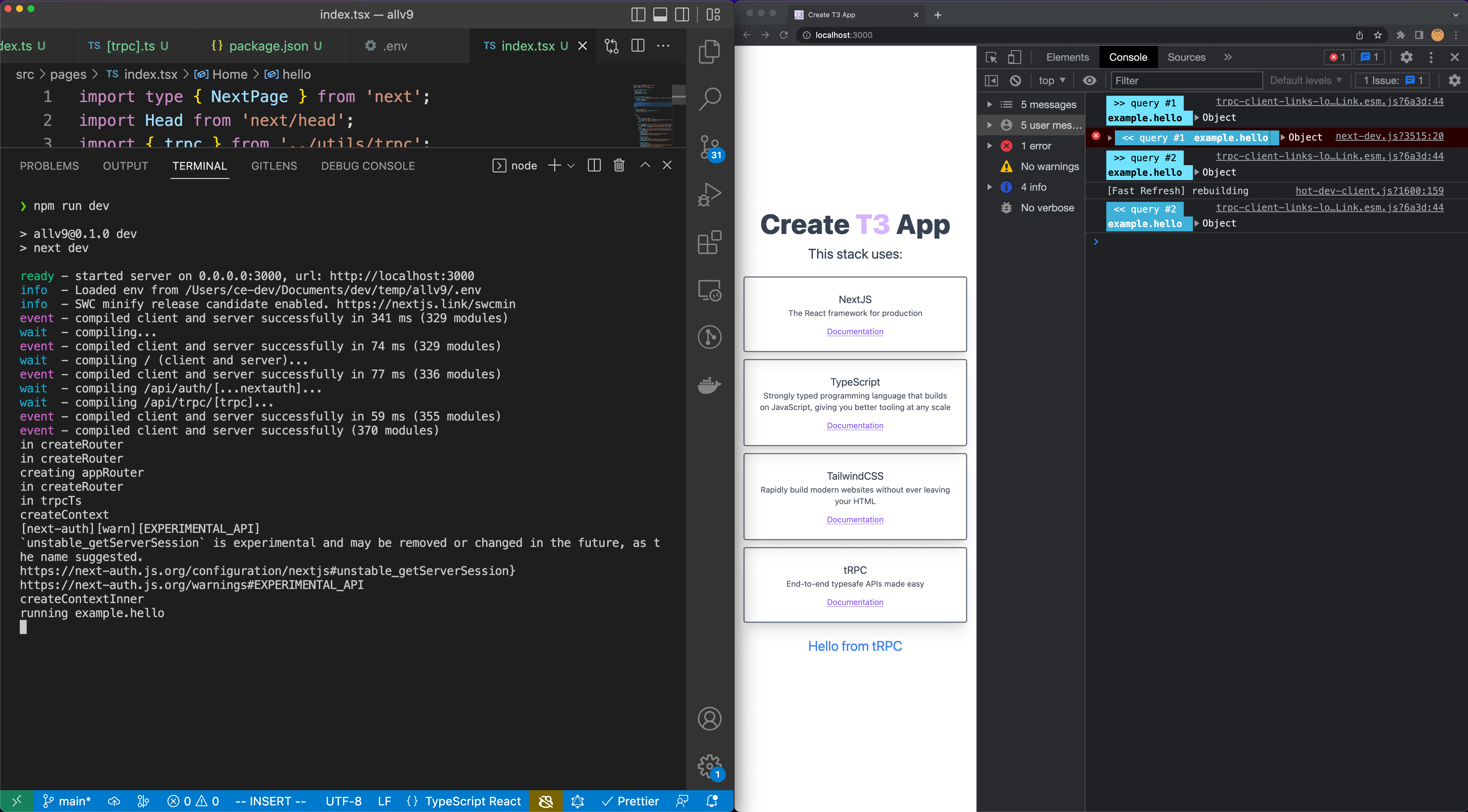Maximize the terminal panel with chevron
This screenshot has width=1468, height=812.
click(645, 165)
